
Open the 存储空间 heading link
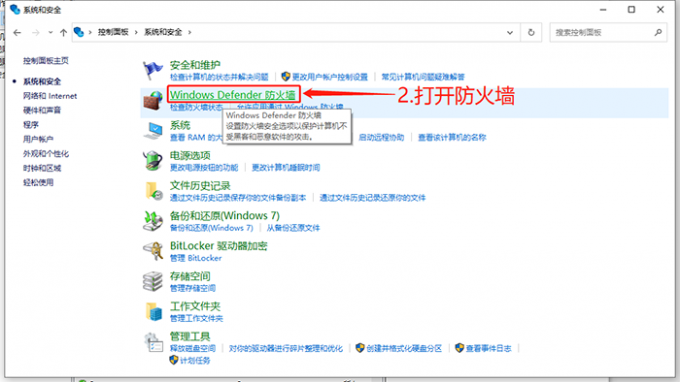(190, 276)
